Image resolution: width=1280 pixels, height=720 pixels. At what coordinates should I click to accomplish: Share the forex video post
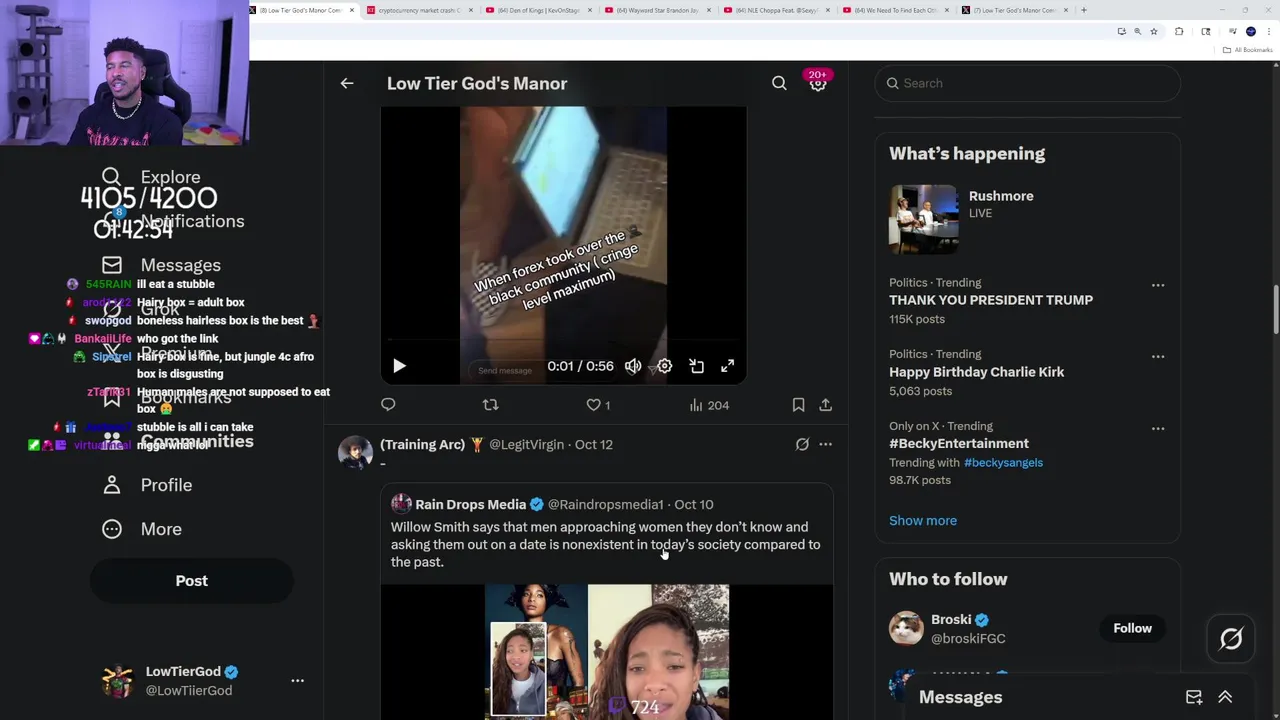click(825, 405)
